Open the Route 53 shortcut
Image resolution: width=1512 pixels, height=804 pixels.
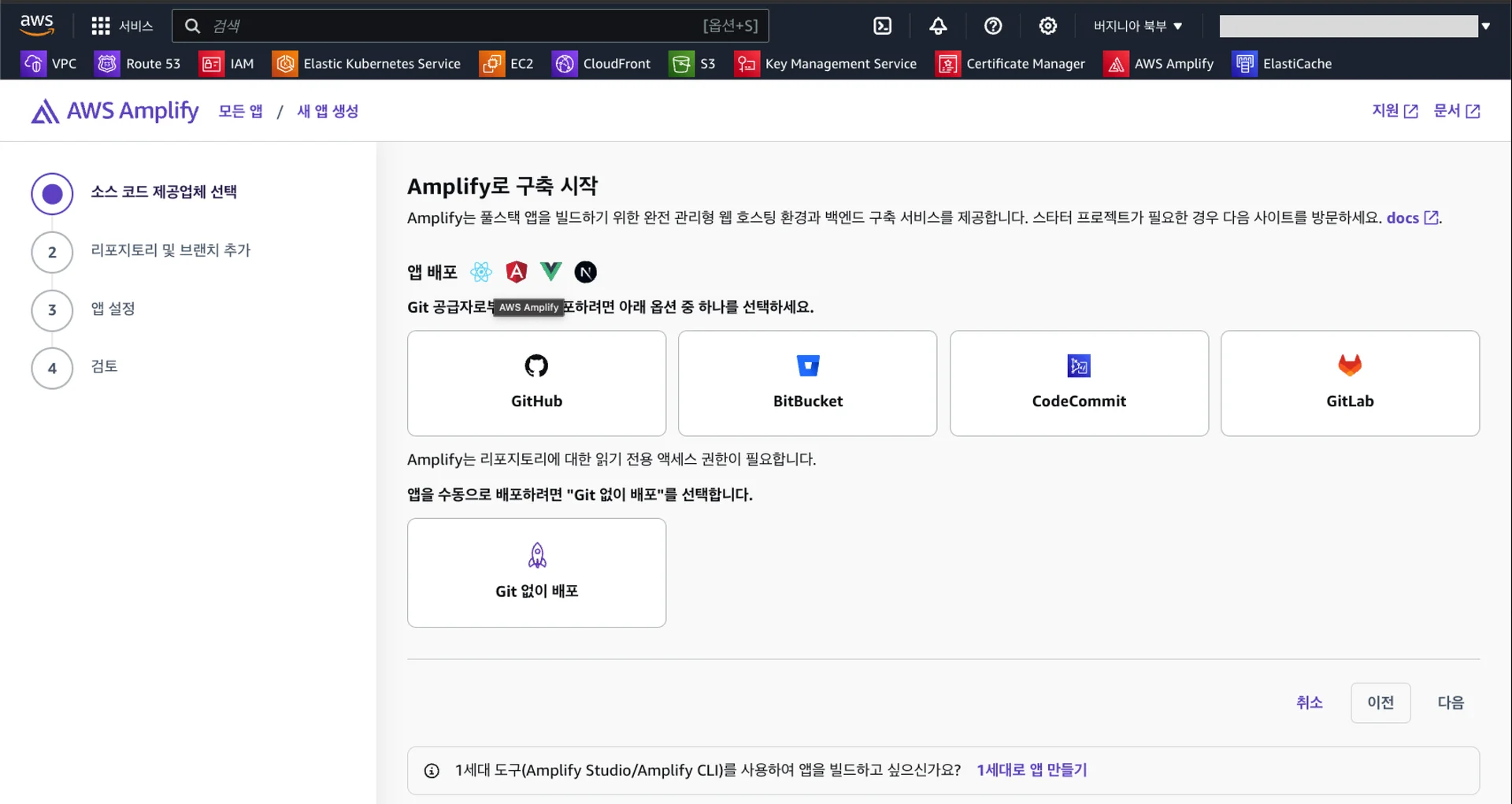[138, 64]
